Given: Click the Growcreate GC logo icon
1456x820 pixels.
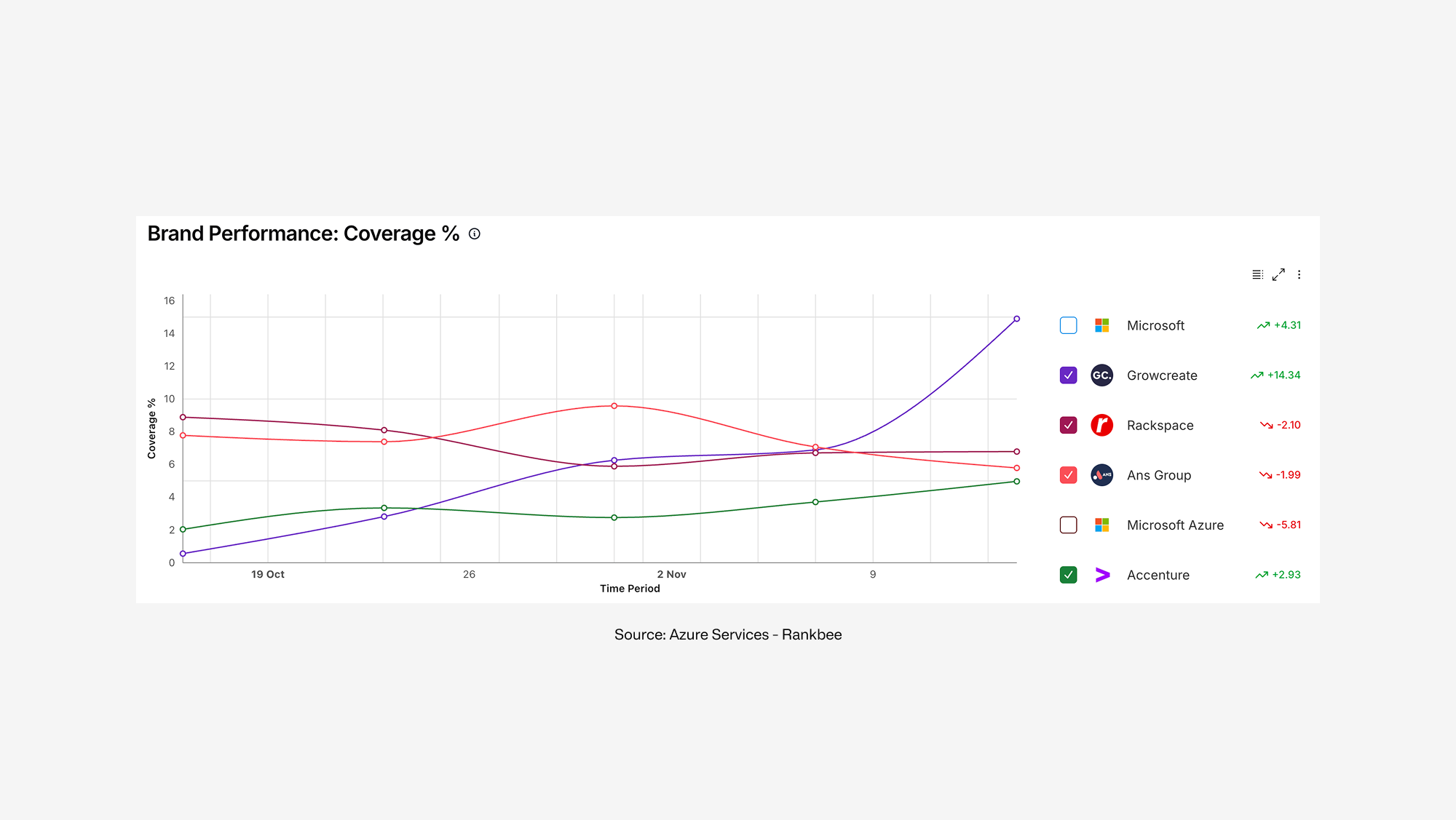Looking at the screenshot, I should (1101, 375).
